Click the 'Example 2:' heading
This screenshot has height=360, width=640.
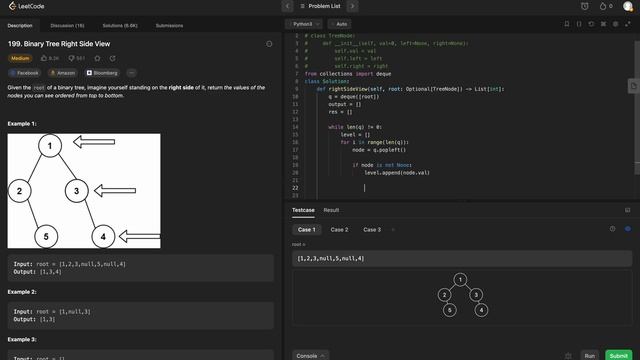coord(22,292)
